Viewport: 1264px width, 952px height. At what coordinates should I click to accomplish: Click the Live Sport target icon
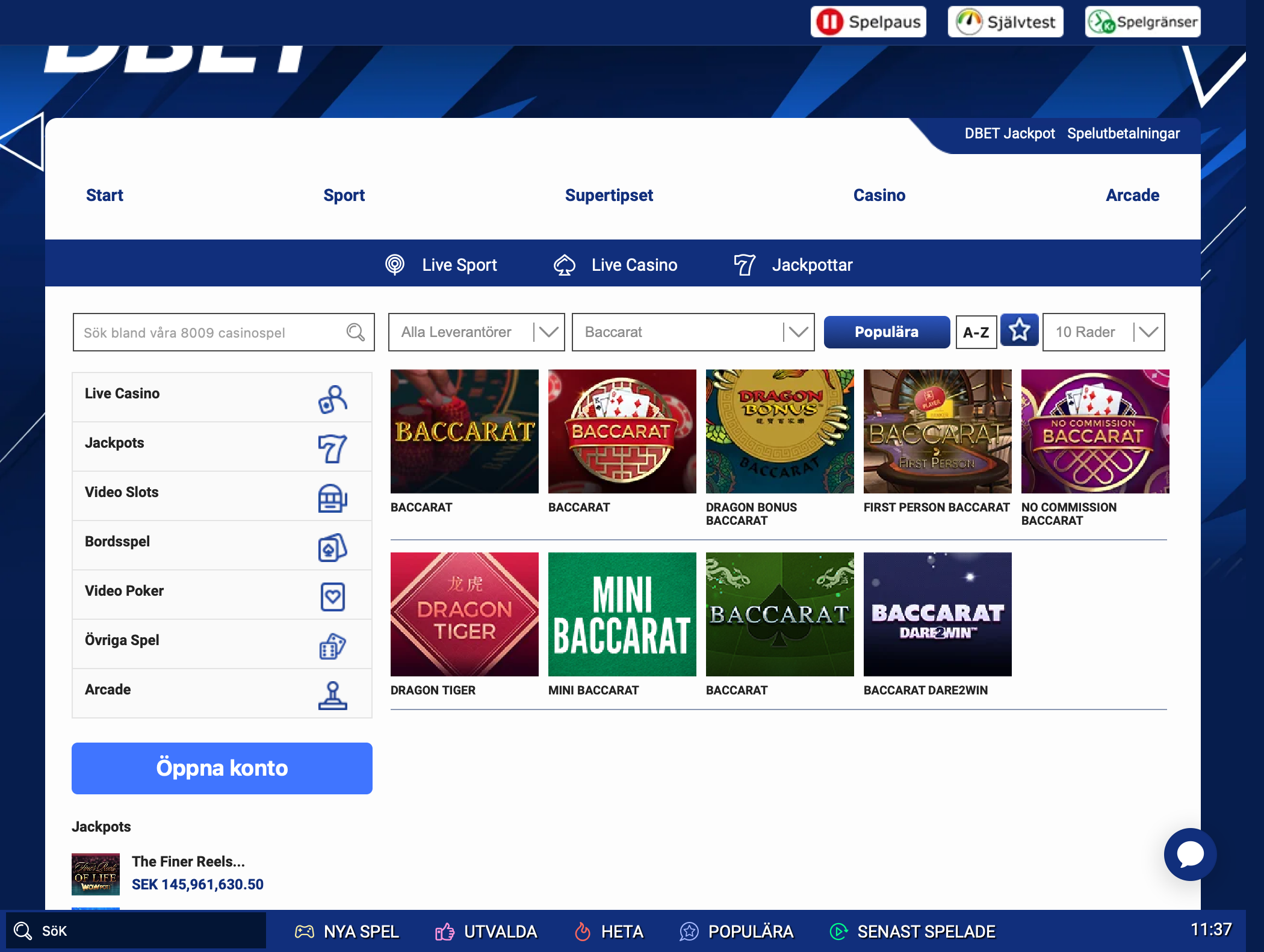click(x=395, y=265)
